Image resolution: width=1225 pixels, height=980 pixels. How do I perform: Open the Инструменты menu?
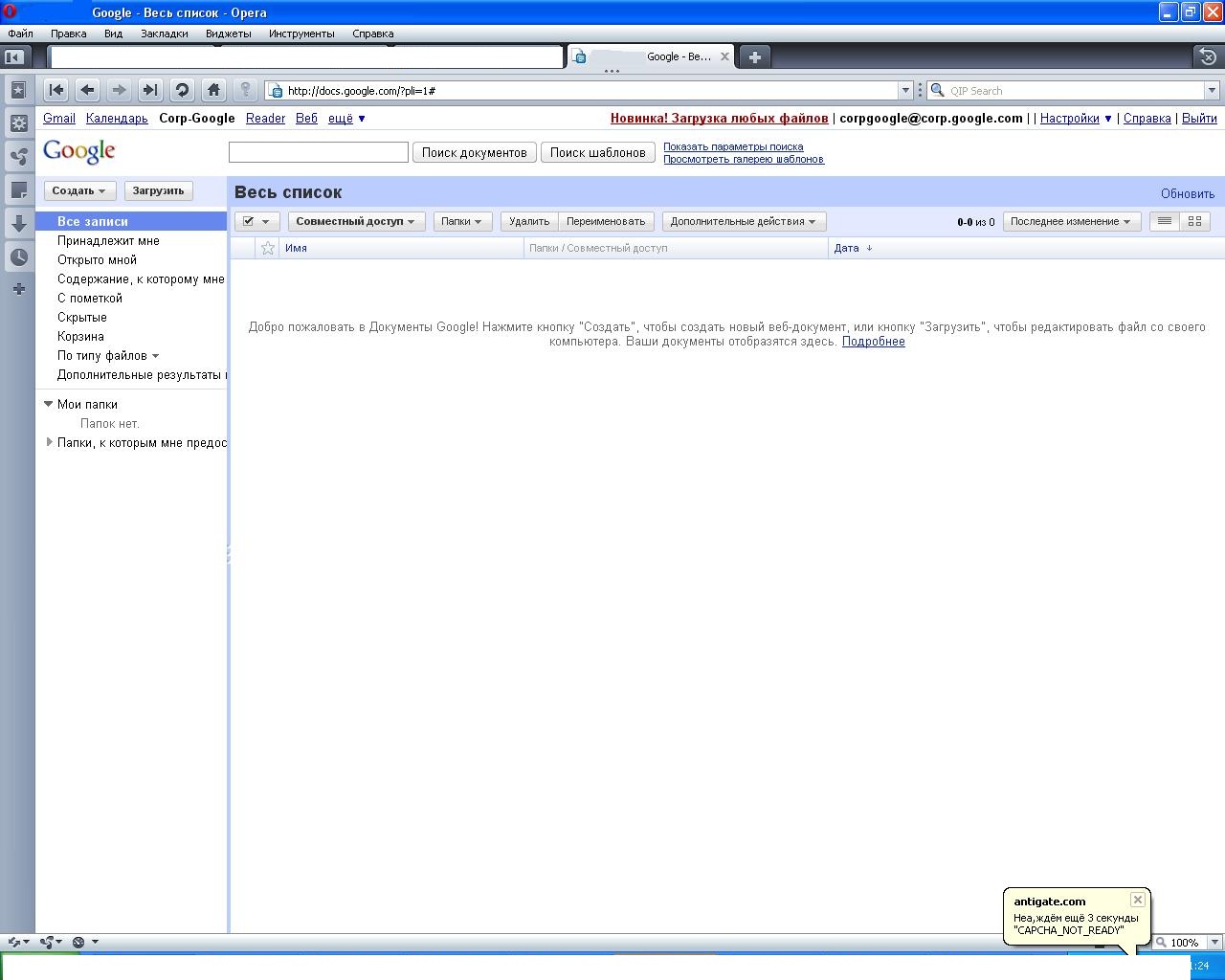(x=301, y=33)
